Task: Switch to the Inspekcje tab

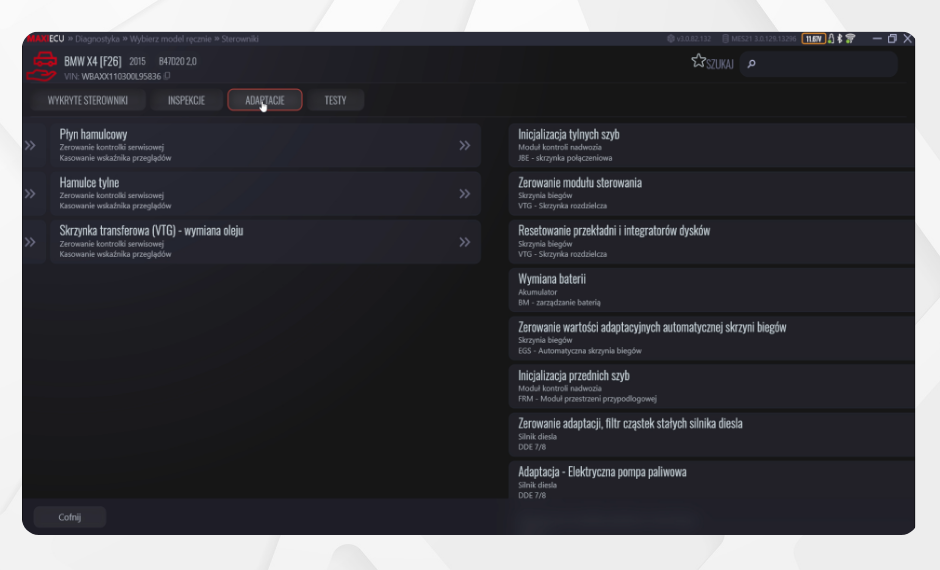Action: pyautogui.click(x=186, y=100)
